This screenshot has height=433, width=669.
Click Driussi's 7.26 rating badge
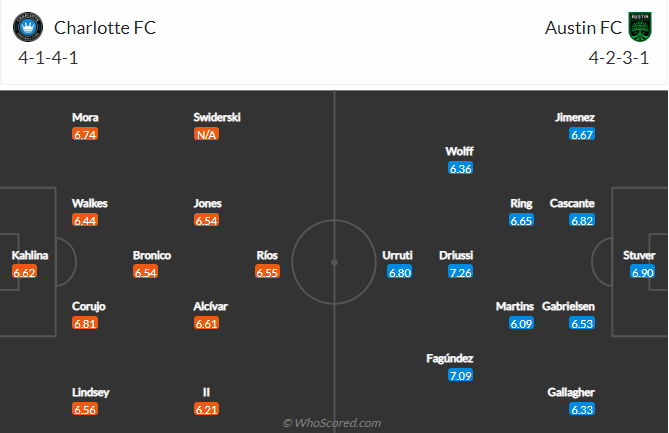[x=460, y=272]
